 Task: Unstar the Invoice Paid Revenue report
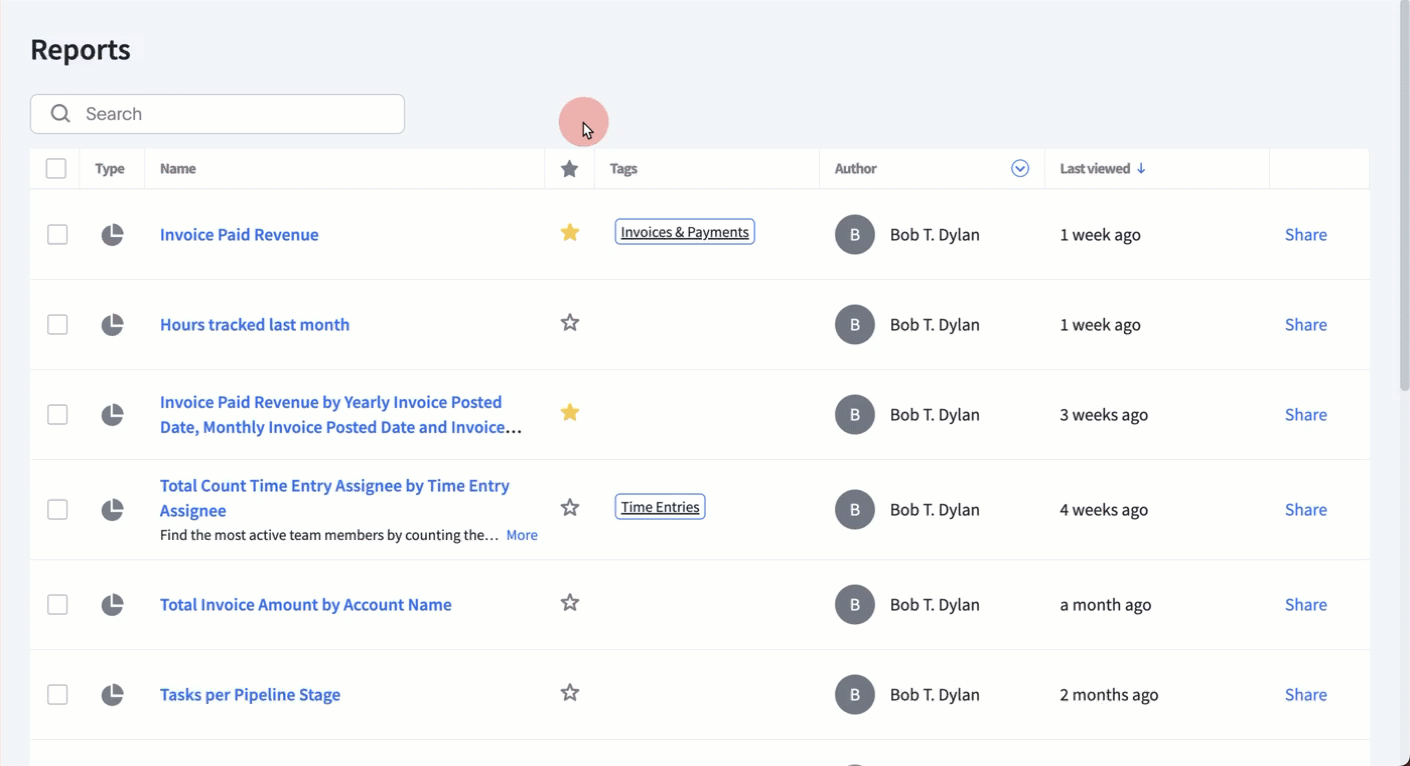pos(570,233)
